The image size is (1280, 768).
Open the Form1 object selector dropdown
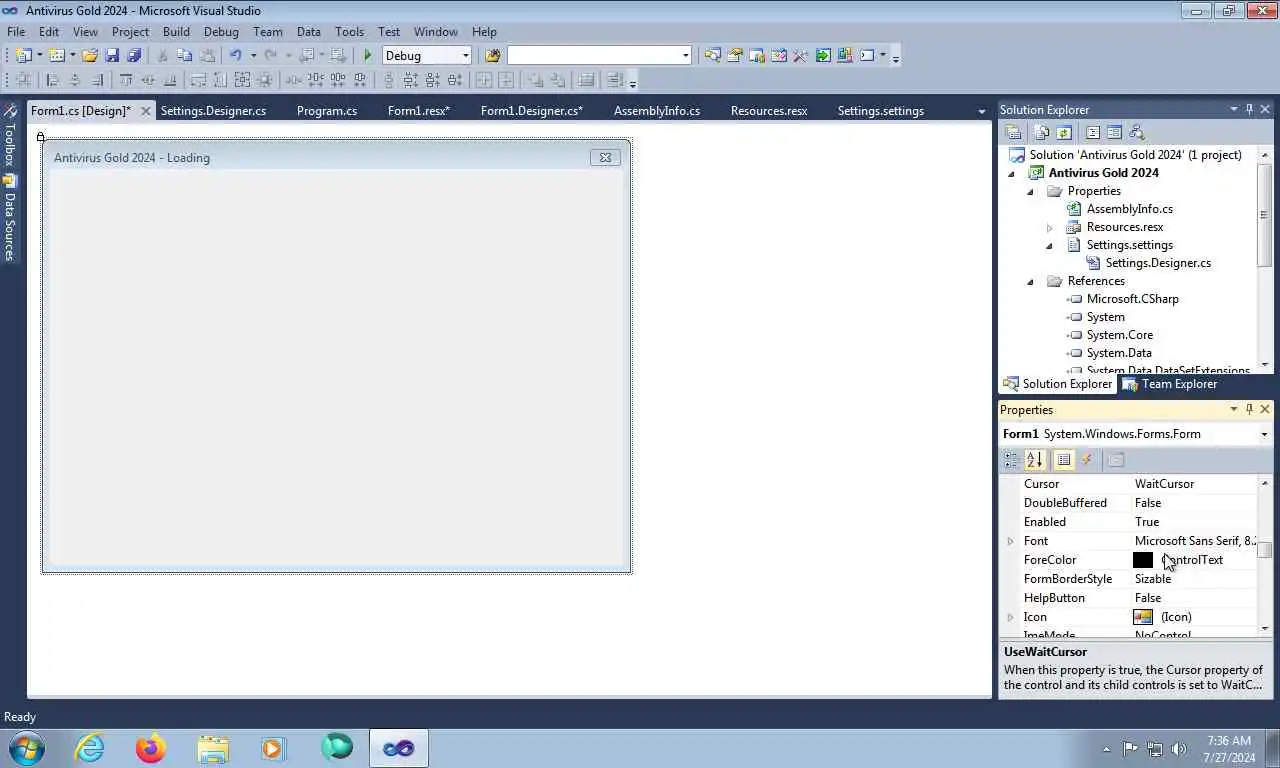tap(1264, 434)
